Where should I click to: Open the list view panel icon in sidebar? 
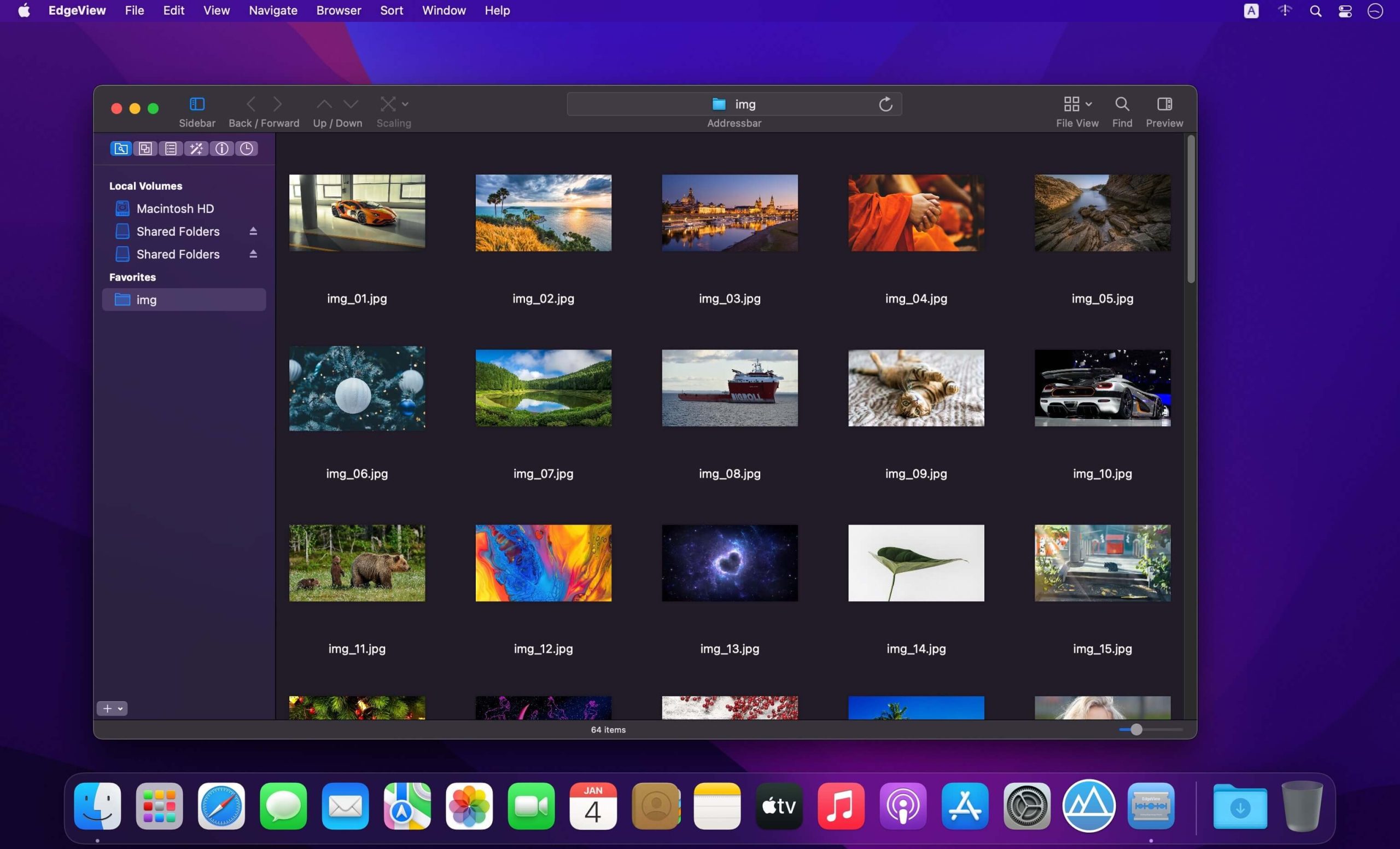tap(171, 148)
